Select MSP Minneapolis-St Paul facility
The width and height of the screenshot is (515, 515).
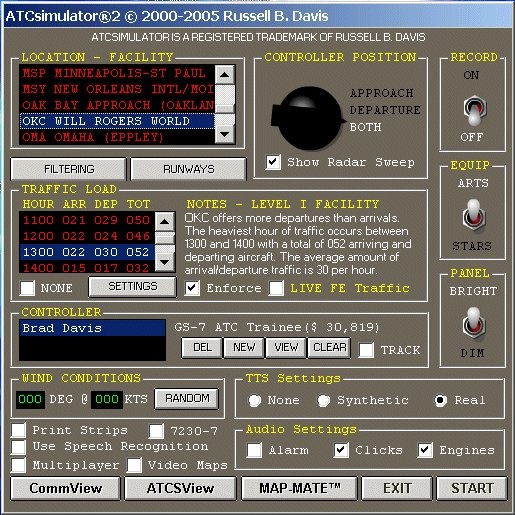pos(117,73)
